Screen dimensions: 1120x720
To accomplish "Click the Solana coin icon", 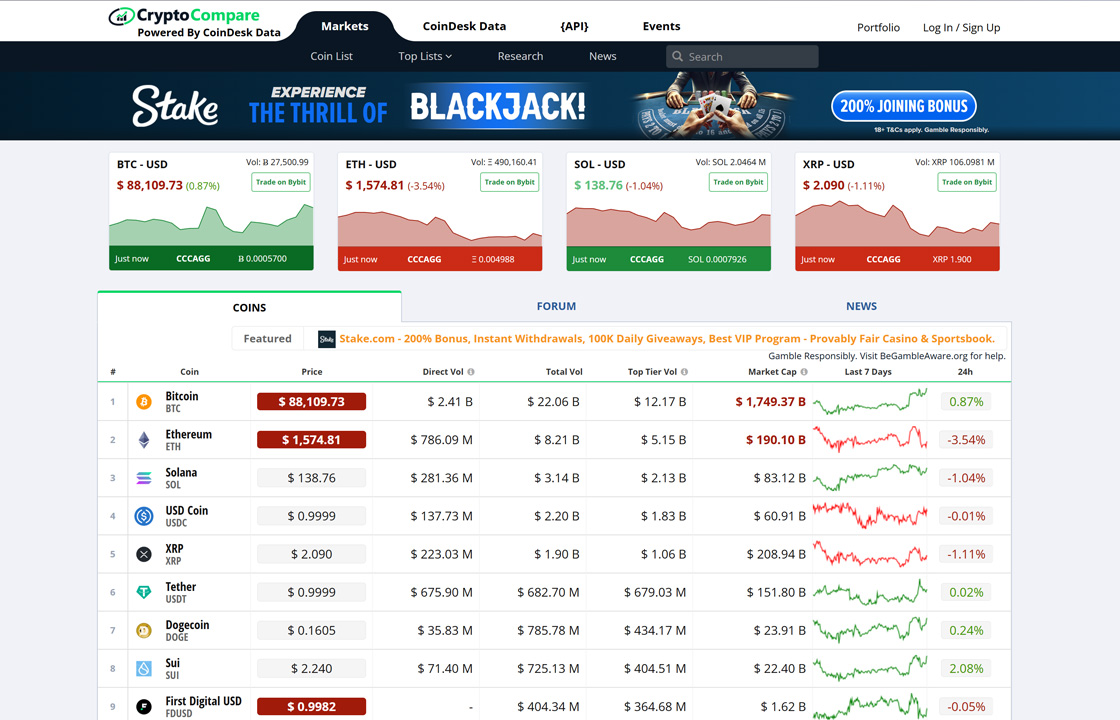I will tap(144, 479).
